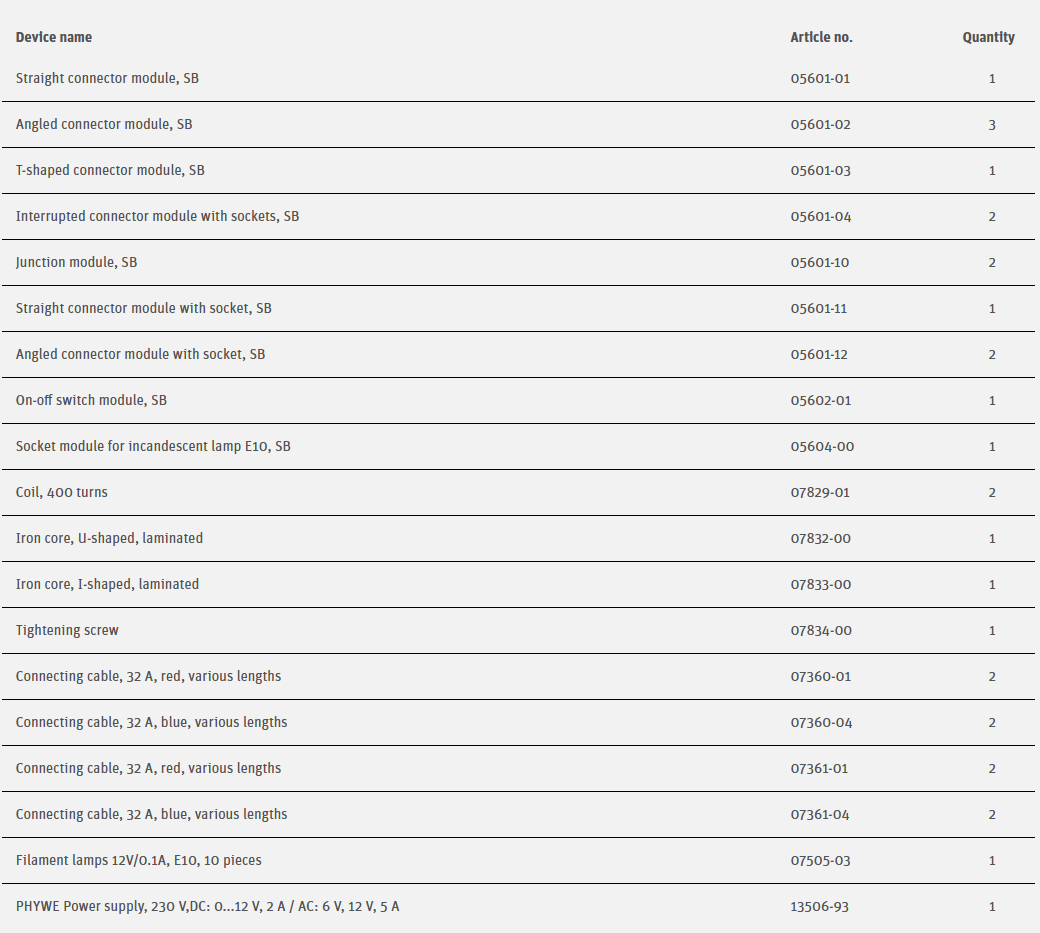The height and width of the screenshot is (933, 1040).
Task: Click the Article no. column header
Action: pyautogui.click(x=821, y=37)
